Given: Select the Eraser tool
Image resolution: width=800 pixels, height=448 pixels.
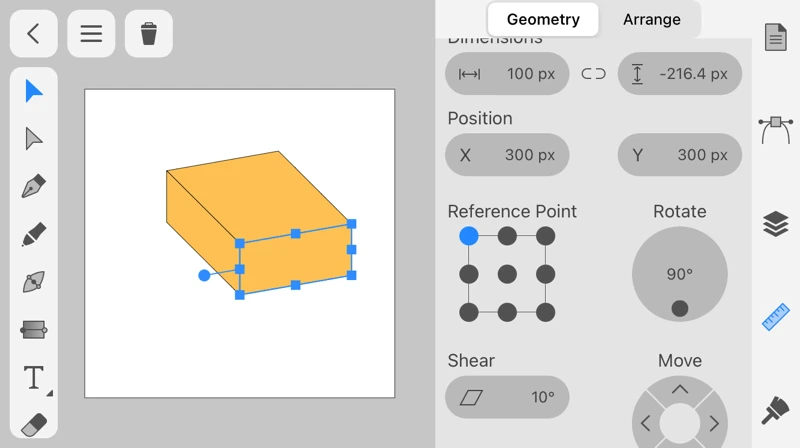Looking at the screenshot, I should (34, 424).
